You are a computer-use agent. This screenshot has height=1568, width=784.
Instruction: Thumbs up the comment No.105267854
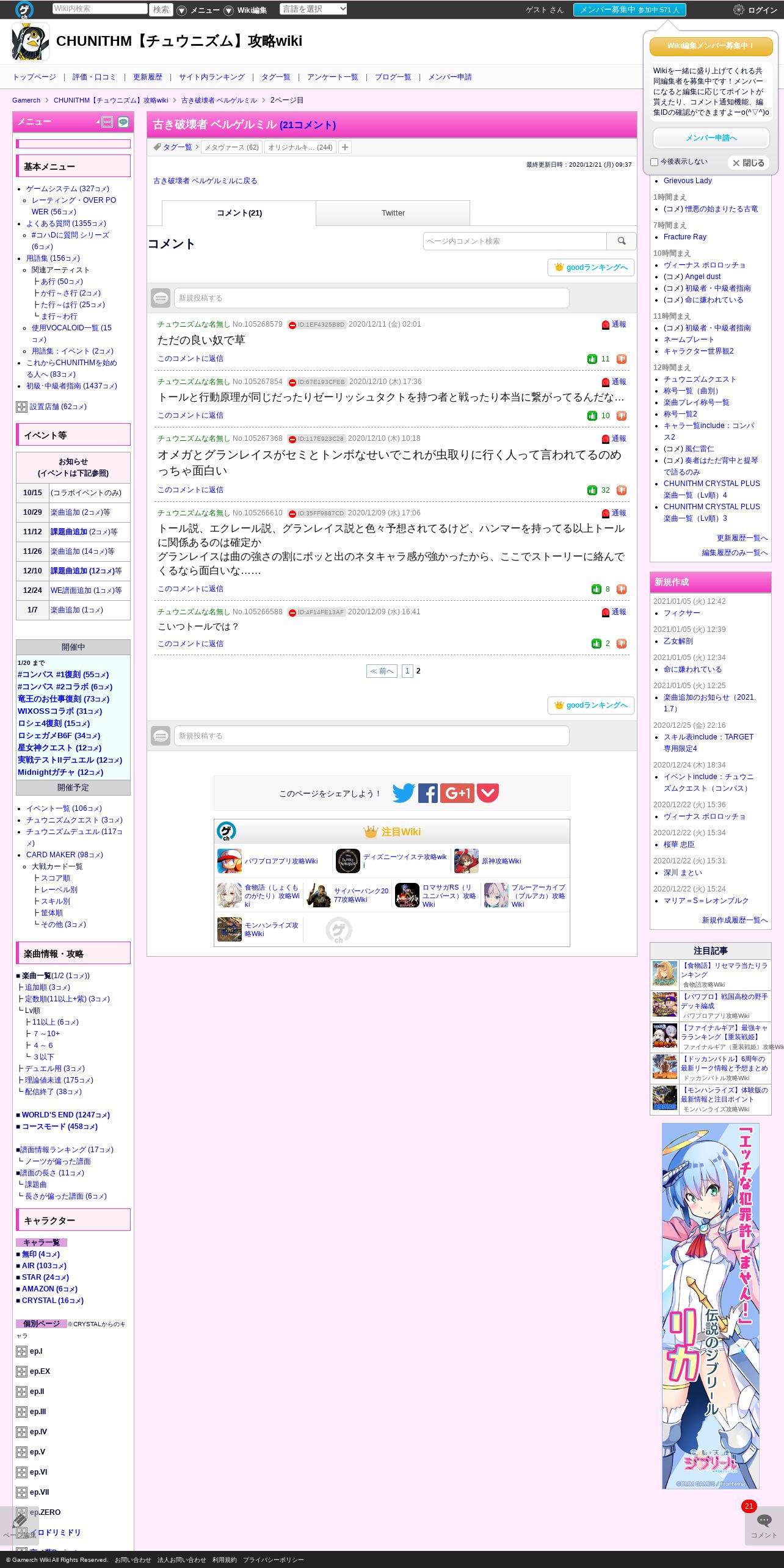pos(592,416)
